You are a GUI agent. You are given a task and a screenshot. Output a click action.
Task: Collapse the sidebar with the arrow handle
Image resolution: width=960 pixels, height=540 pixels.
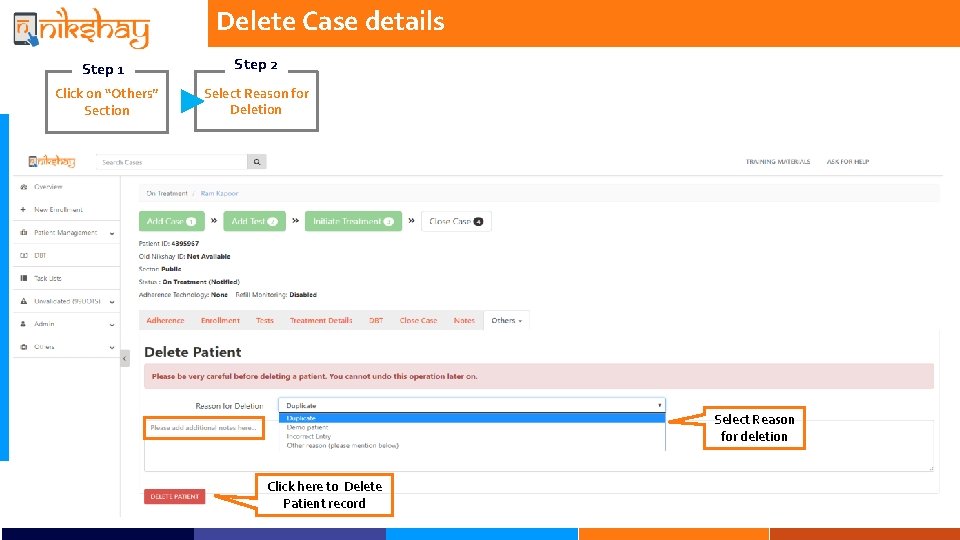tap(125, 358)
